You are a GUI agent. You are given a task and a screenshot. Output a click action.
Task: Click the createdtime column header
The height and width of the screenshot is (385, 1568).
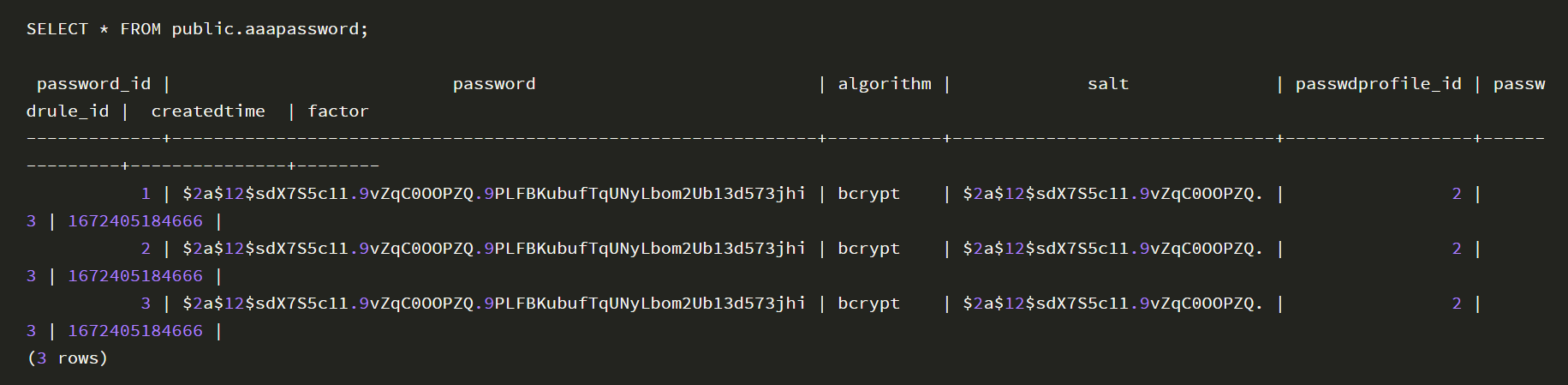(x=208, y=111)
